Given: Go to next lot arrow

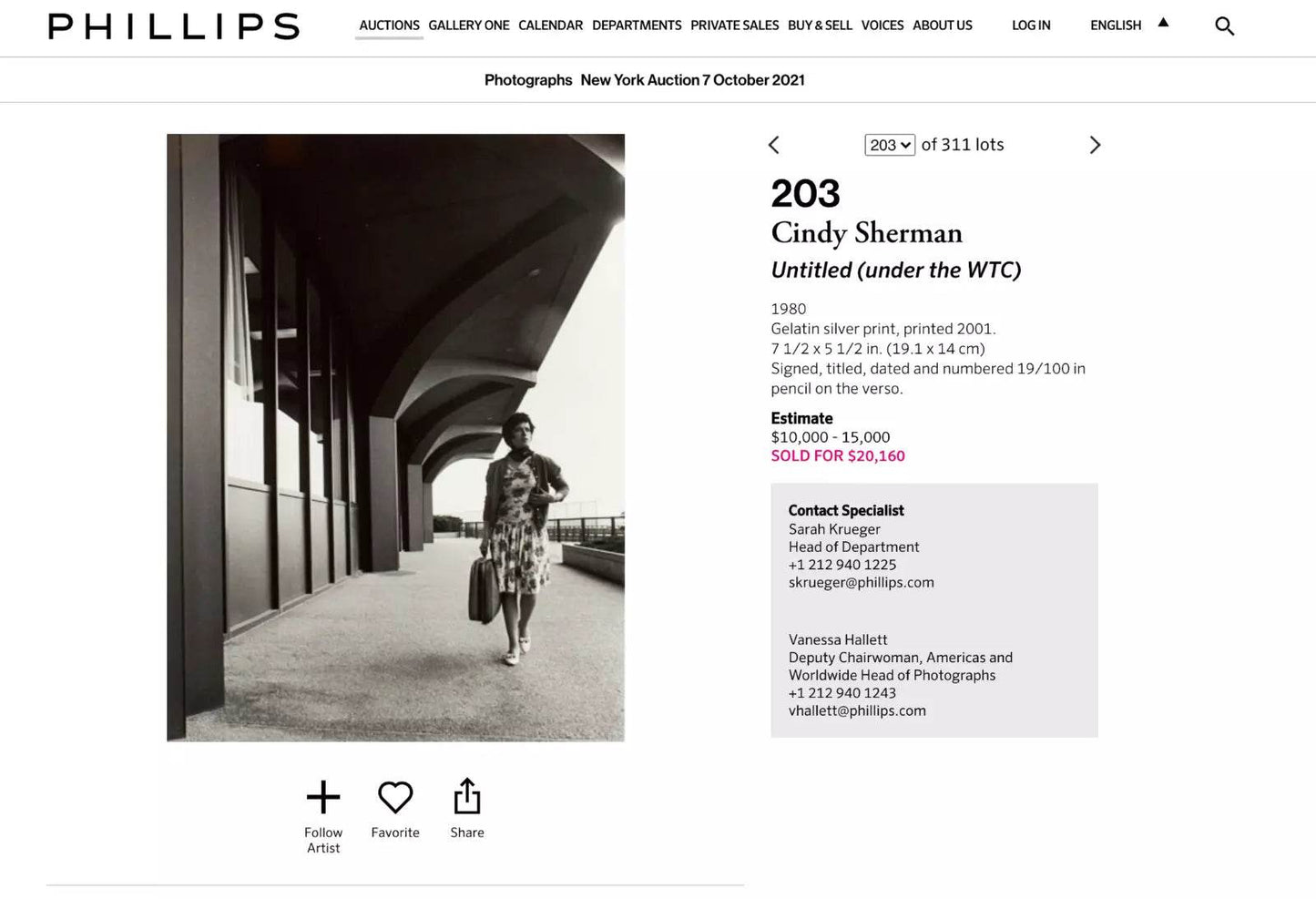Looking at the screenshot, I should click(x=1095, y=145).
